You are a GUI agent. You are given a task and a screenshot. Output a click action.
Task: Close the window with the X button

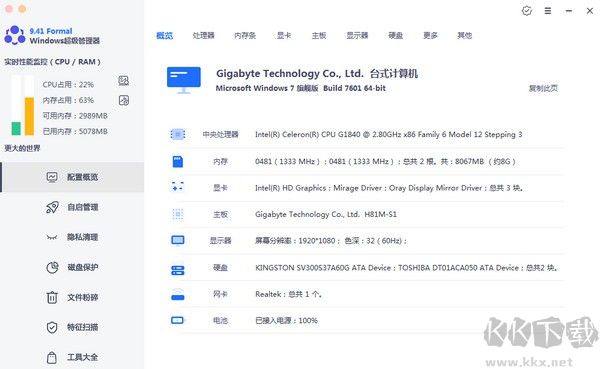[590, 11]
